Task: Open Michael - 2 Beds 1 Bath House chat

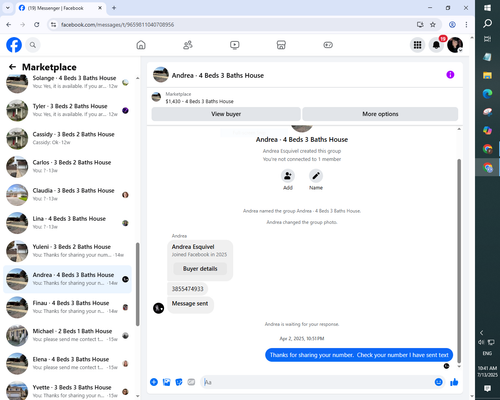Action: (x=67, y=335)
